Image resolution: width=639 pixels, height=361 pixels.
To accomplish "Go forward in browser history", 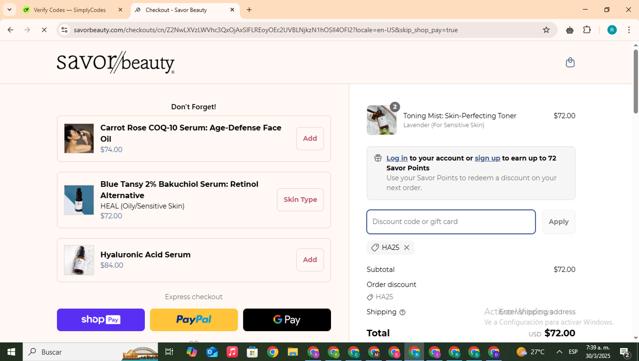I will [x=27, y=30].
